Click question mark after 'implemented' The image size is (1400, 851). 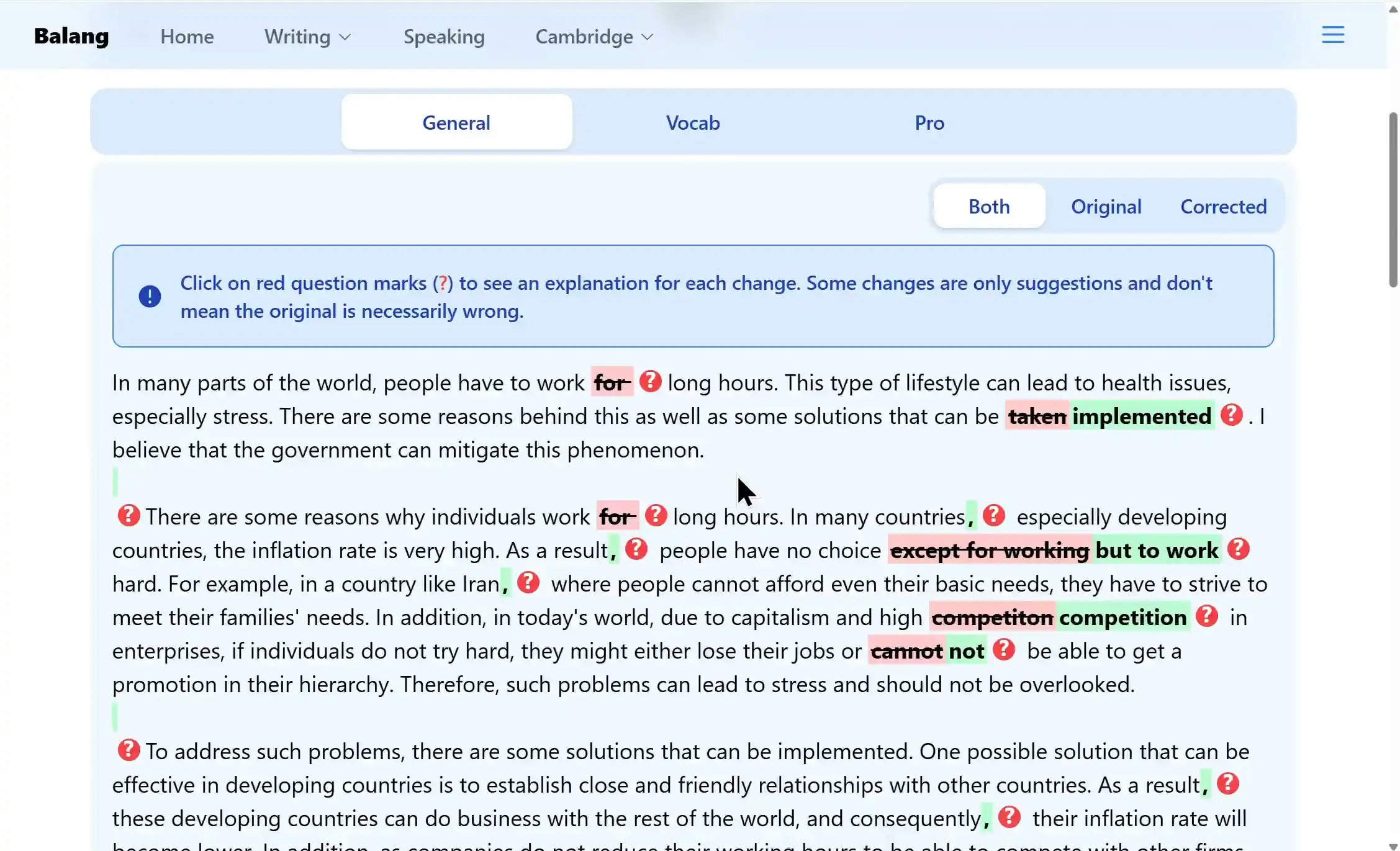(x=1231, y=415)
